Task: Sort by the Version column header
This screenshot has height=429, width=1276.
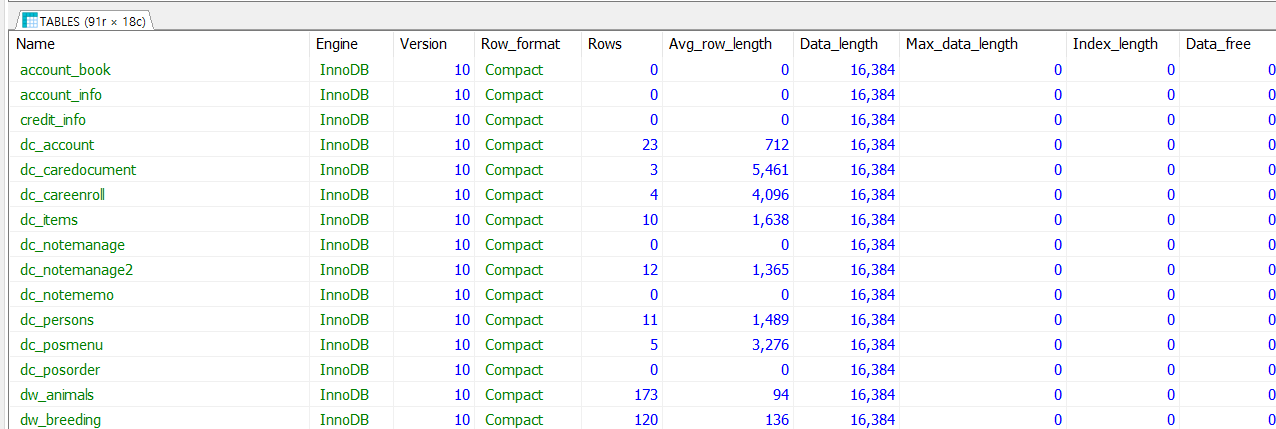Action: tap(434, 44)
